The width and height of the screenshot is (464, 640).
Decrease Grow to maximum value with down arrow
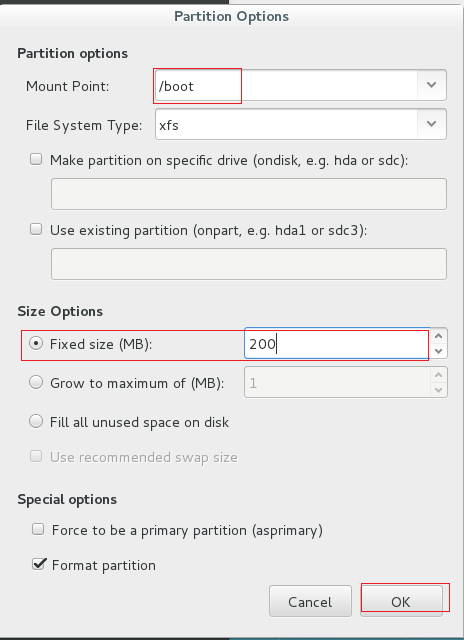(439, 390)
